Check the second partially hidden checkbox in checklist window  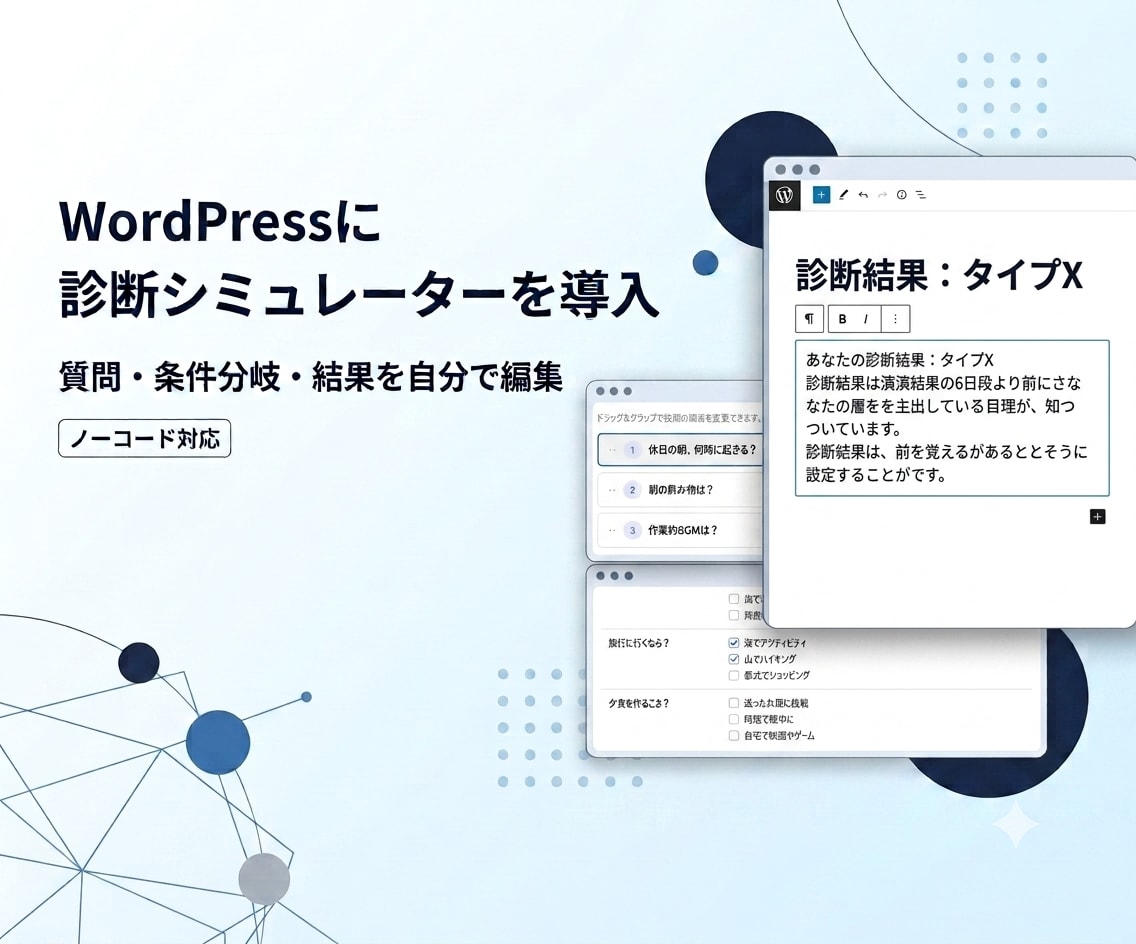click(734, 615)
